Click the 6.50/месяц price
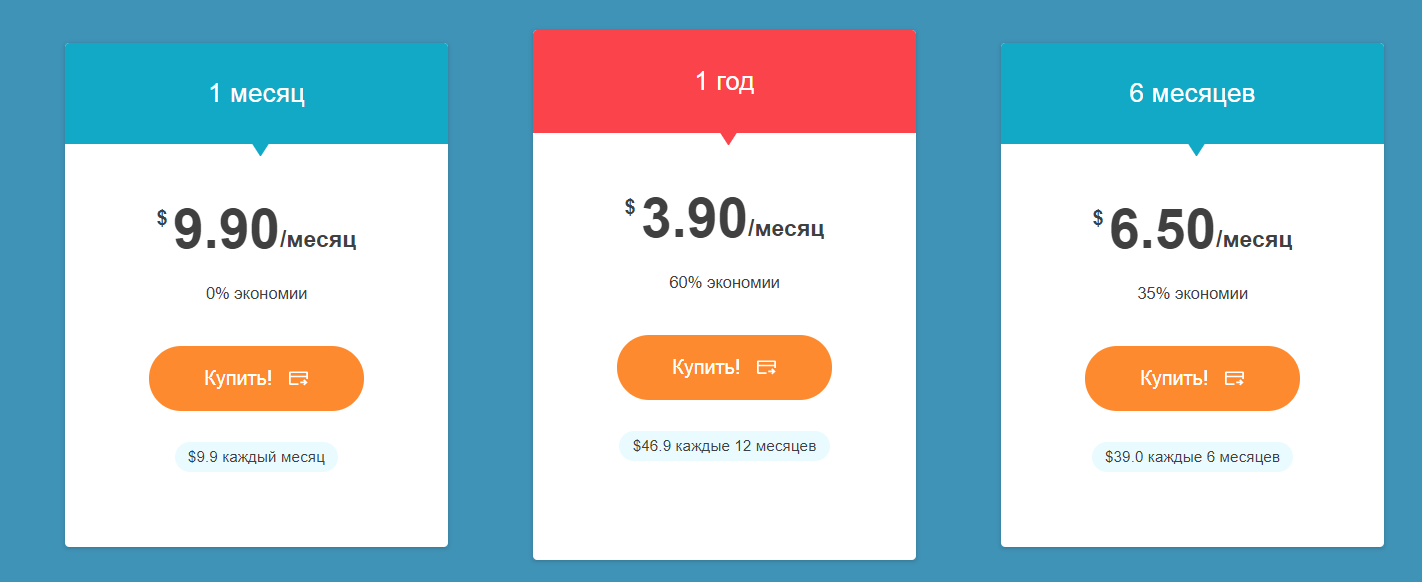Viewport: 1422px width, 582px height. click(x=1200, y=231)
